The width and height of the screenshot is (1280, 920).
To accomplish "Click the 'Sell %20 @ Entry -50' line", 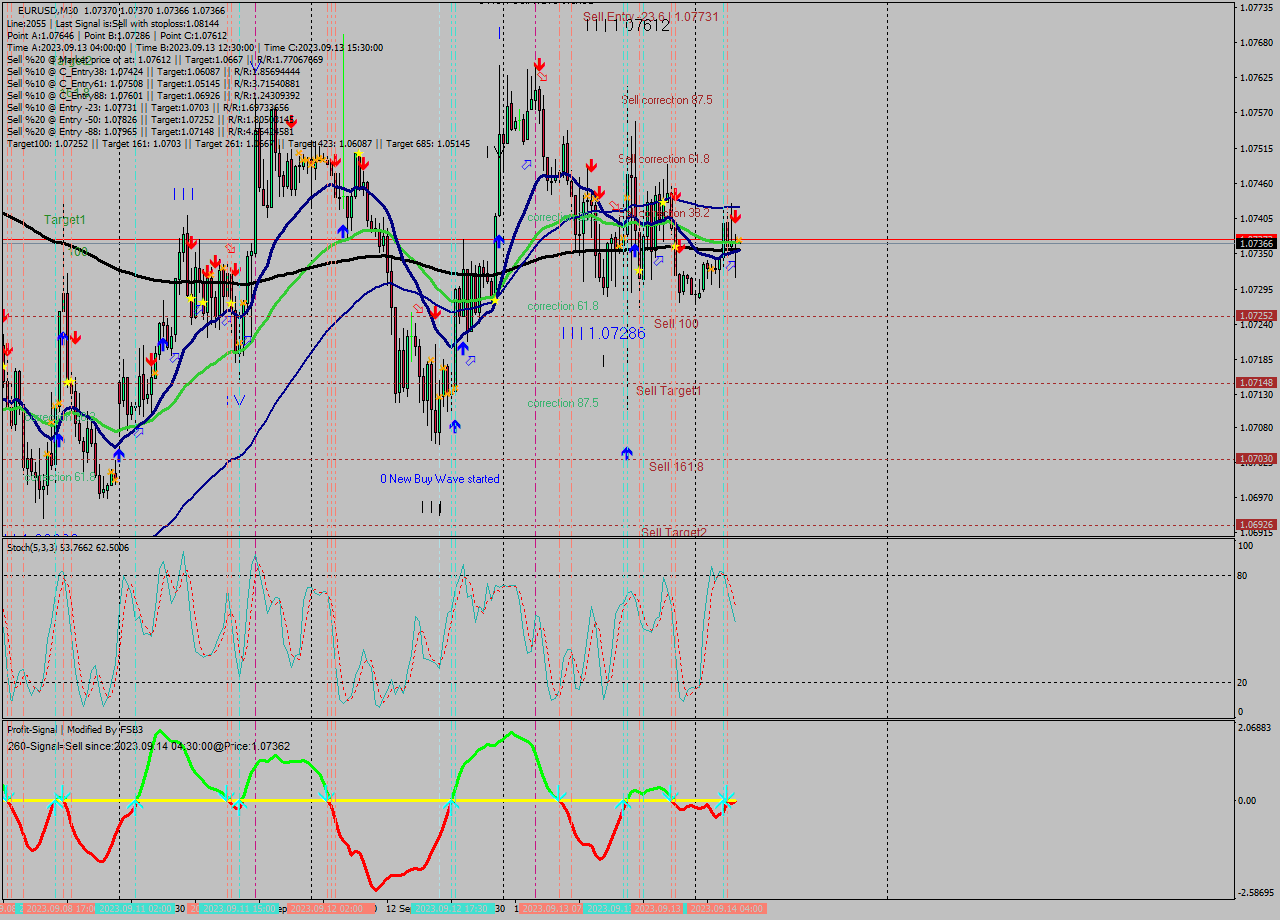I will coord(150,119).
